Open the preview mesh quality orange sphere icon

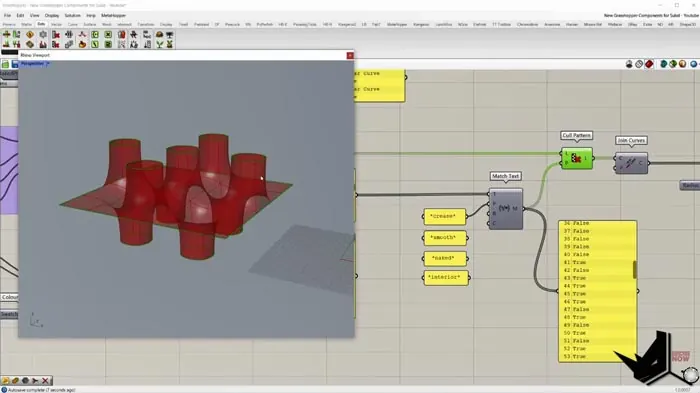[x=683, y=64]
